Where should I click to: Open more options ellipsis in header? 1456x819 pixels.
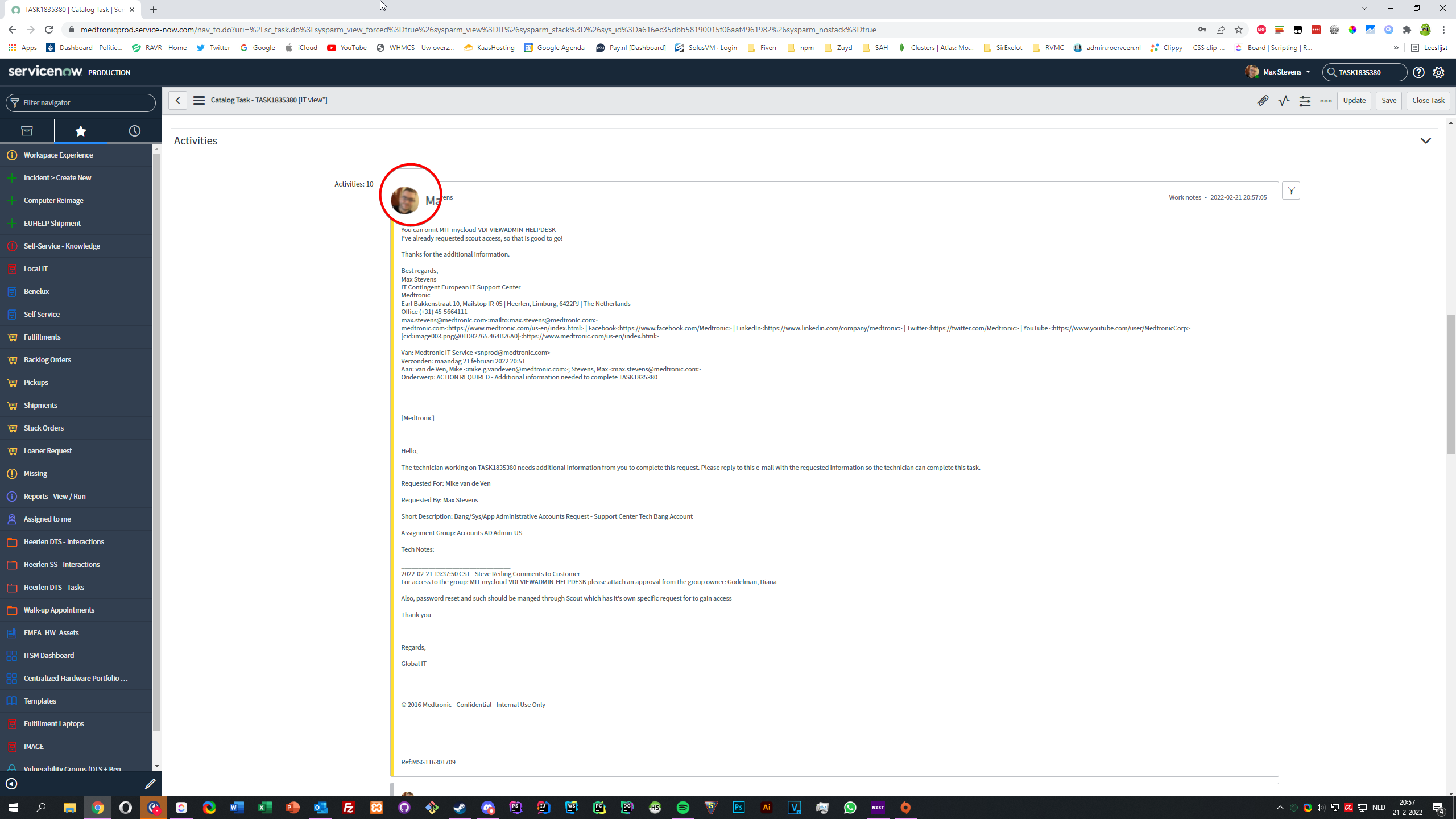click(x=1326, y=101)
